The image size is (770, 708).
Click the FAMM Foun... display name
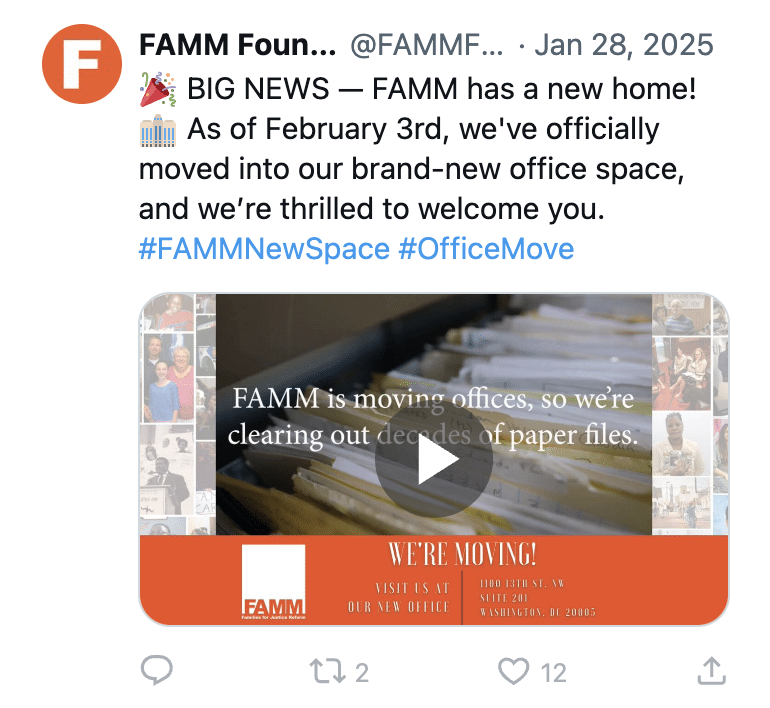tap(238, 45)
